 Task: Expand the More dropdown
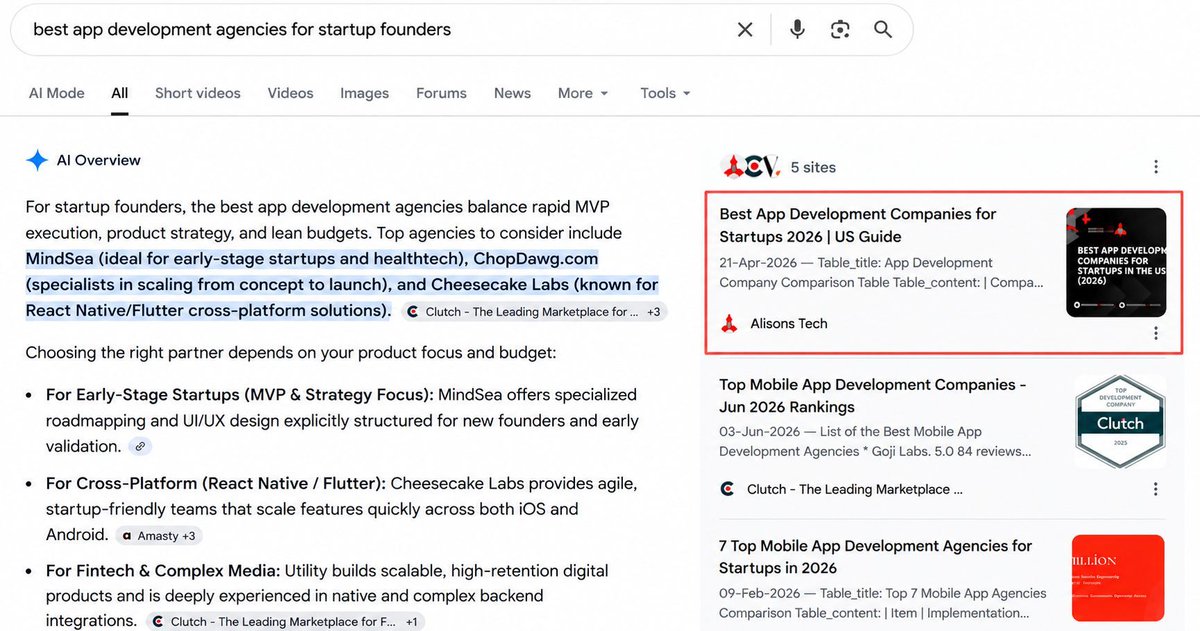click(583, 93)
